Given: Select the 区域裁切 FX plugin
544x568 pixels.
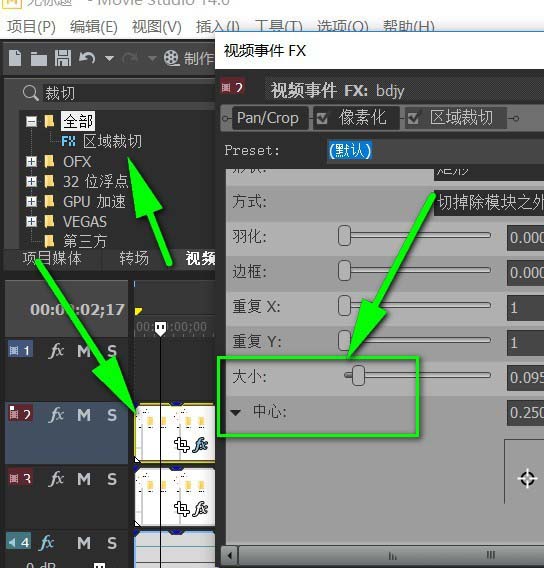Looking at the screenshot, I should point(112,141).
